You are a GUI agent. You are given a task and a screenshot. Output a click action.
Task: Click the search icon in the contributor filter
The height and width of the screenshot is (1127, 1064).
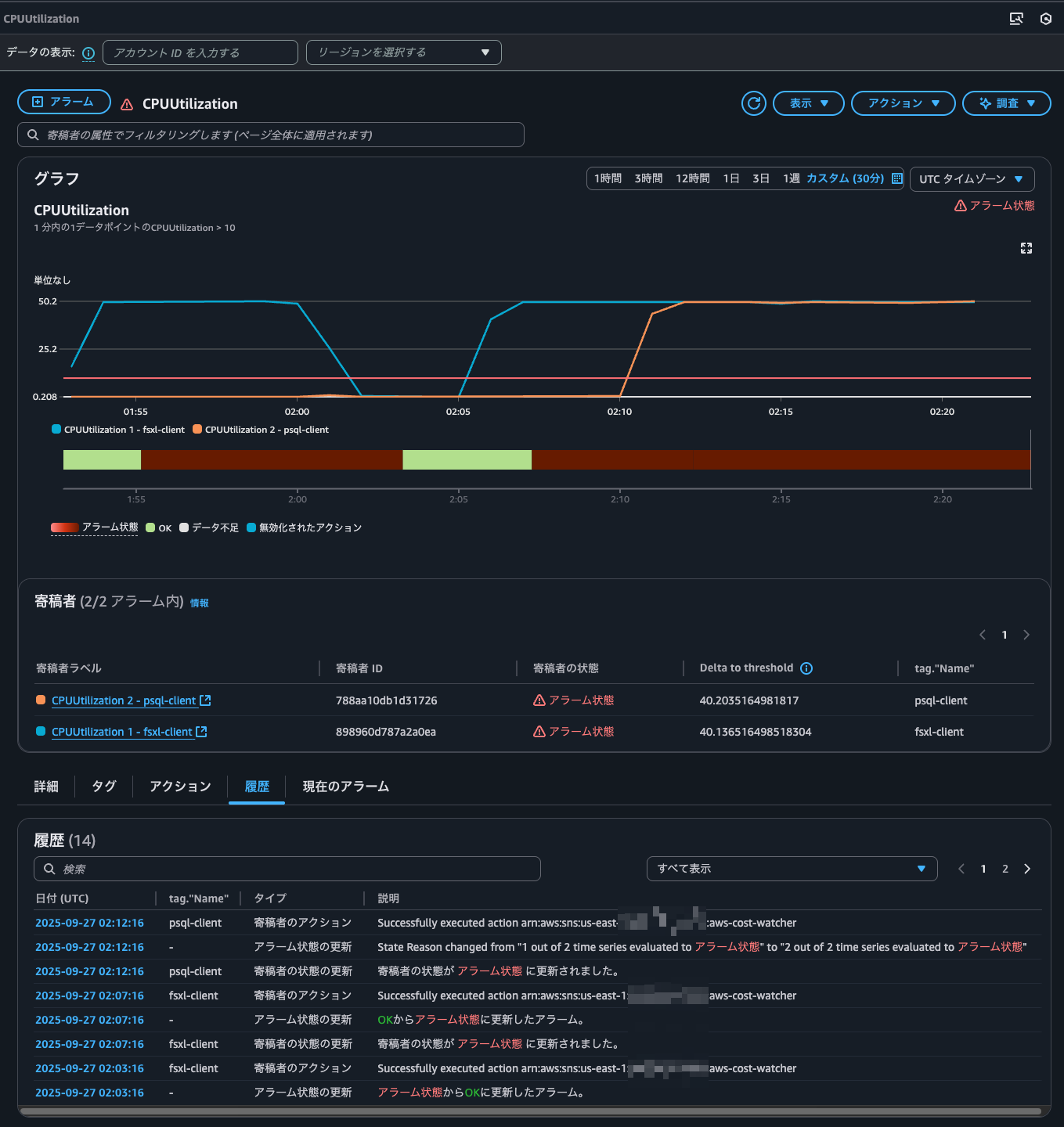(33, 135)
